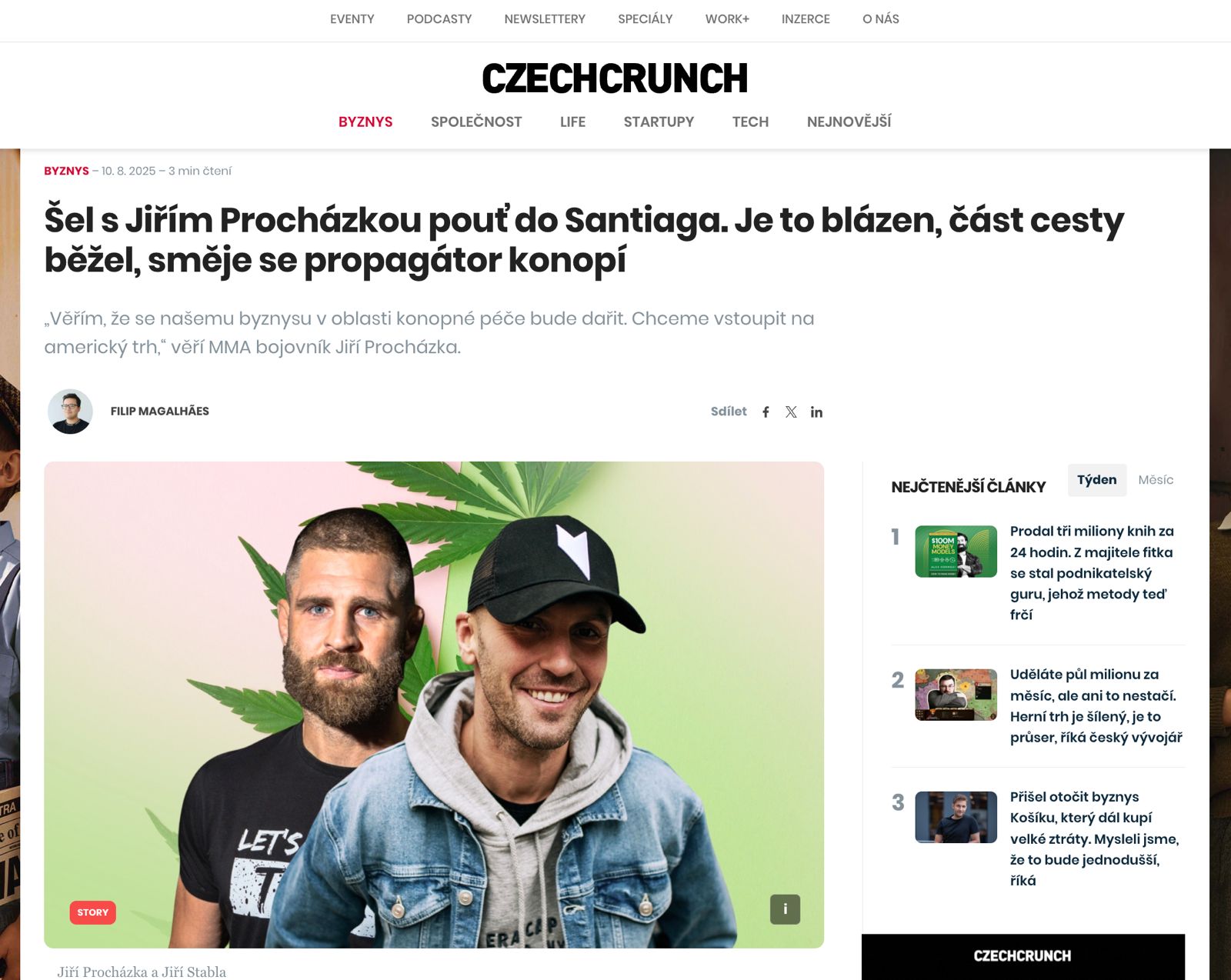Open thumbnail of Herní trh article
This screenshot has height=980, width=1231.
coord(956,695)
